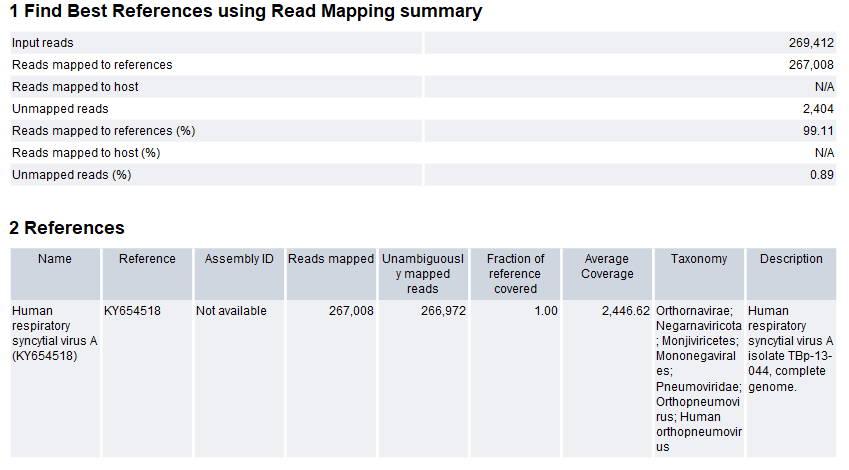Click the Input reads summary row label

click(x=42, y=43)
